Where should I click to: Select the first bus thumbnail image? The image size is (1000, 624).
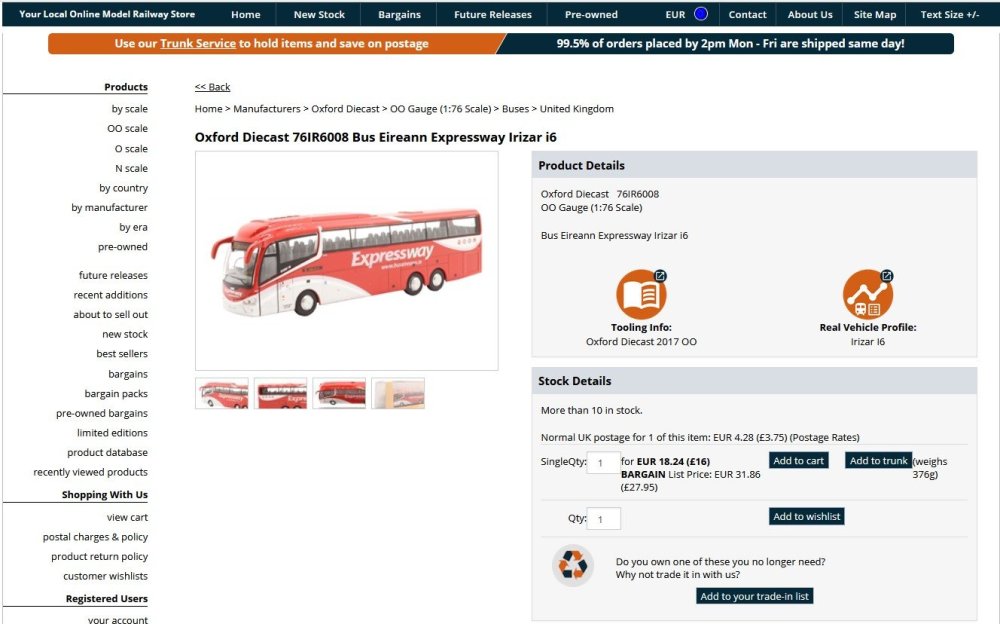222,393
